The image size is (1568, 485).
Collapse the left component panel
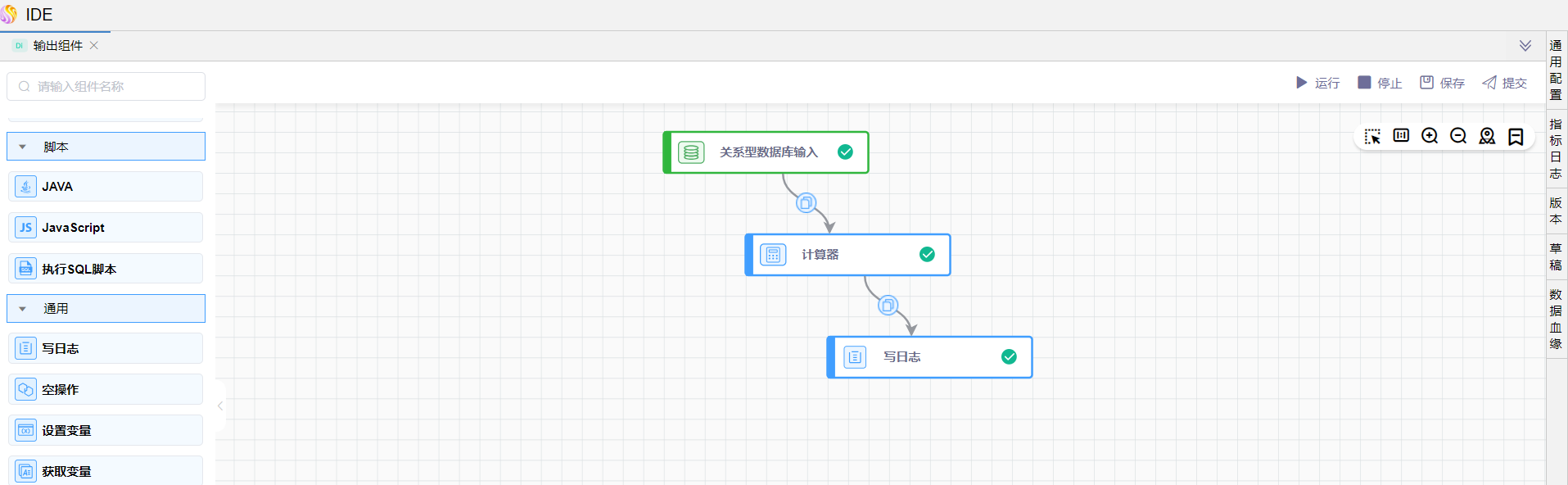pos(220,406)
